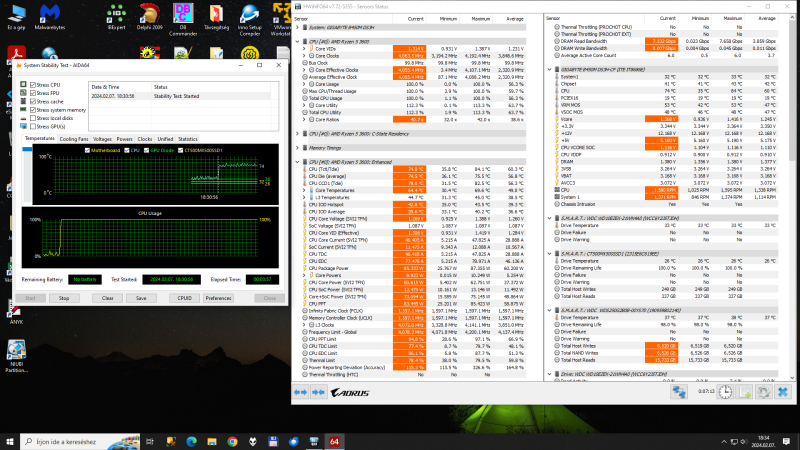This screenshot has width=800, height=450.
Task: Open Thunderbird from taskbar
Action: click(293, 441)
